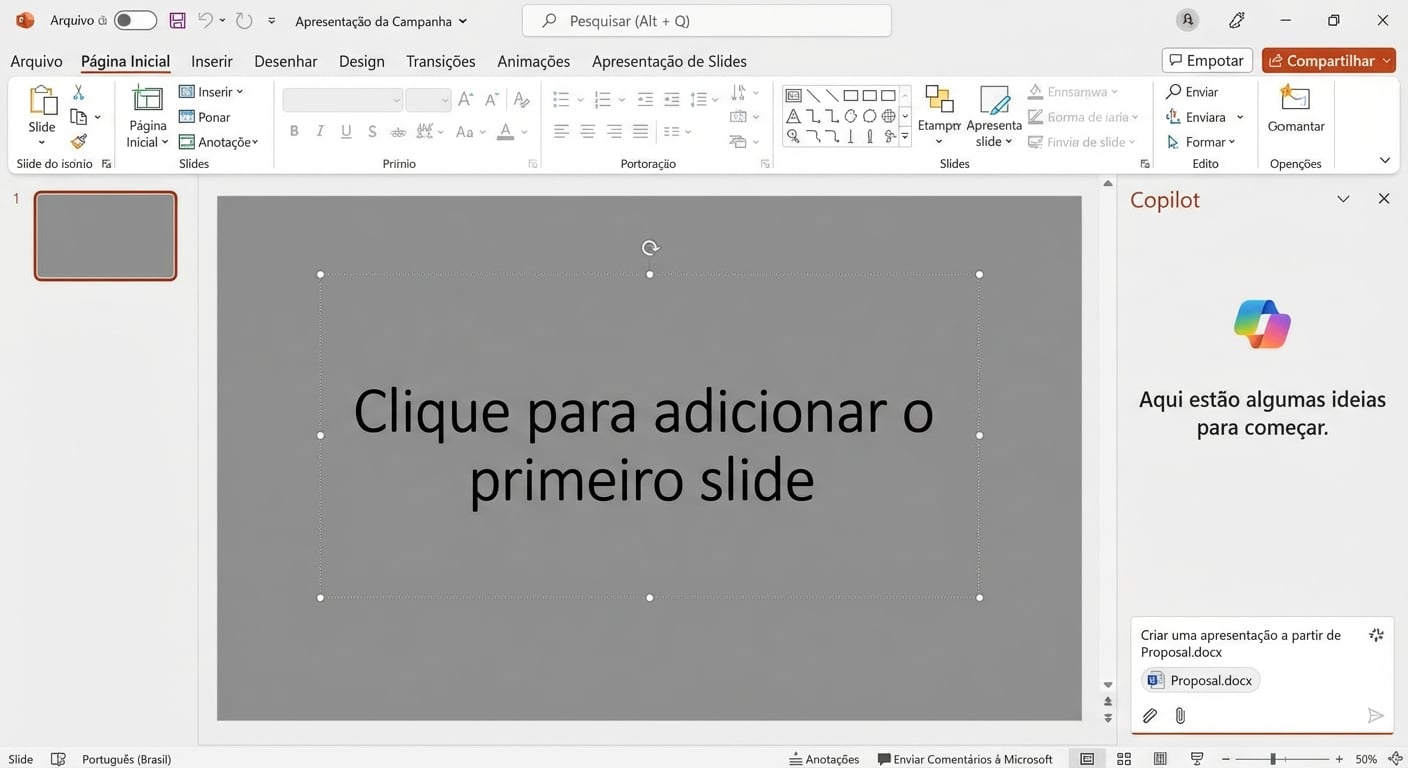Toggle underline formatting
1408x768 pixels.
pos(345,130)
